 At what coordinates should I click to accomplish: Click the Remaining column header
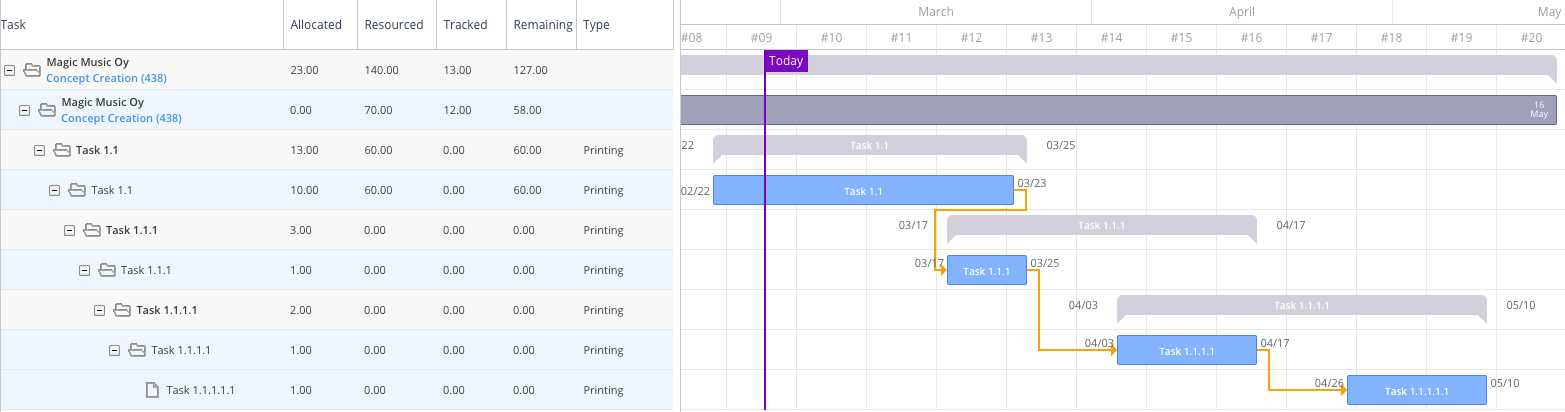point(542,25)
